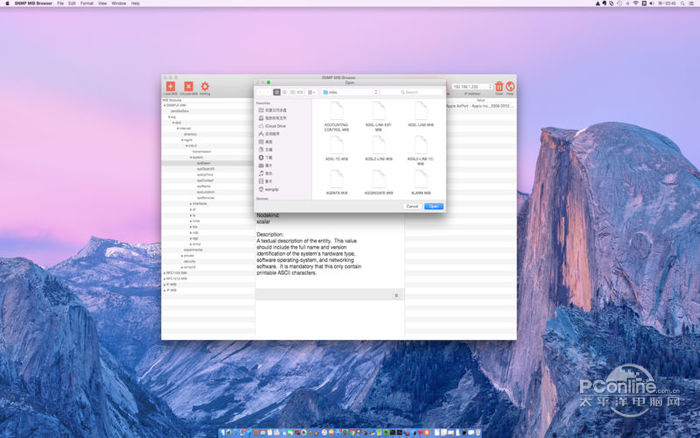Click the Help icon in toolbar

[510, 87]
